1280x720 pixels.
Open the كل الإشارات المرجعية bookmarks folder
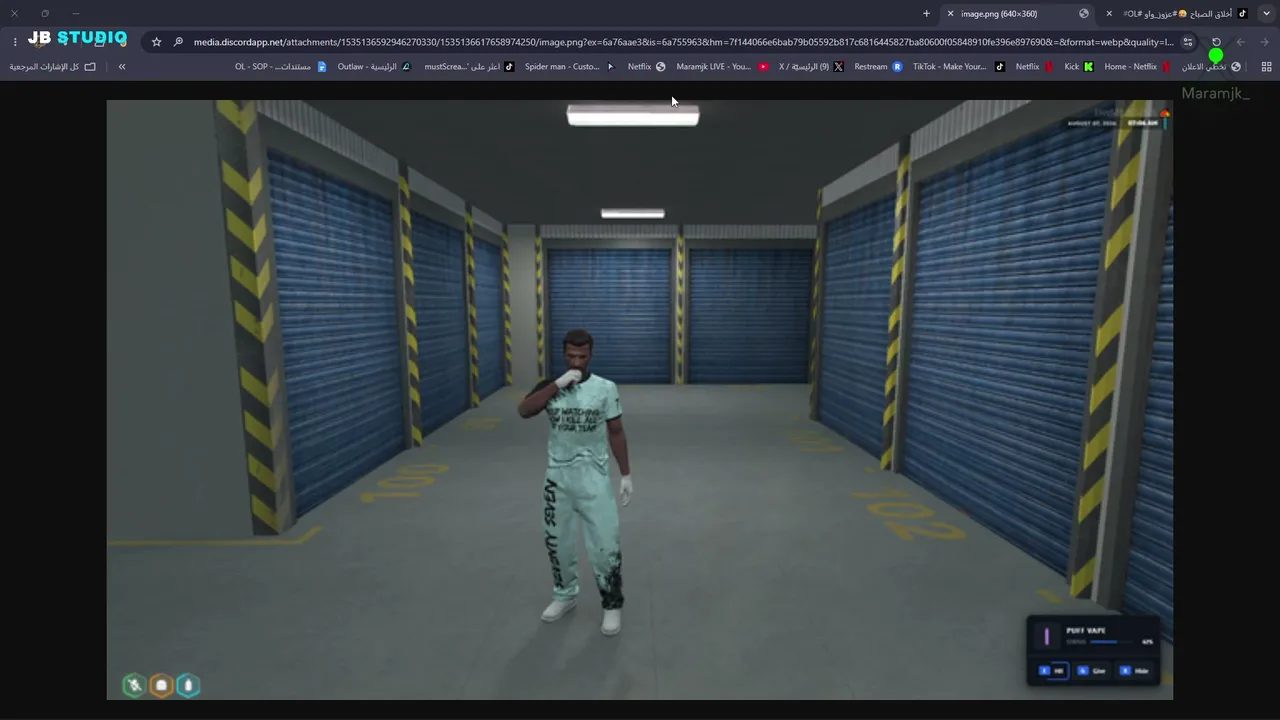click(x=53, y=67)
